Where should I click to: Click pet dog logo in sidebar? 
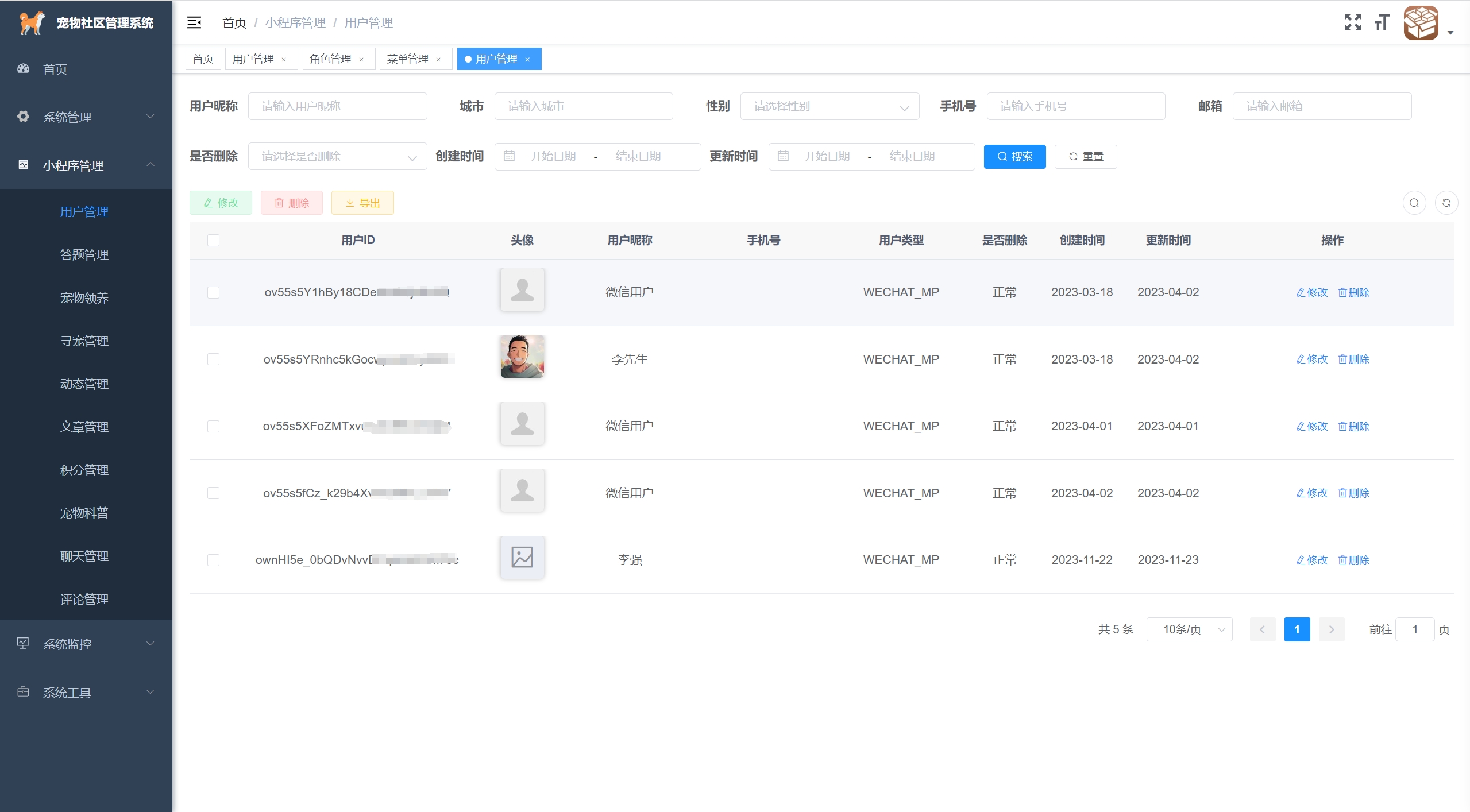point(32,23)
